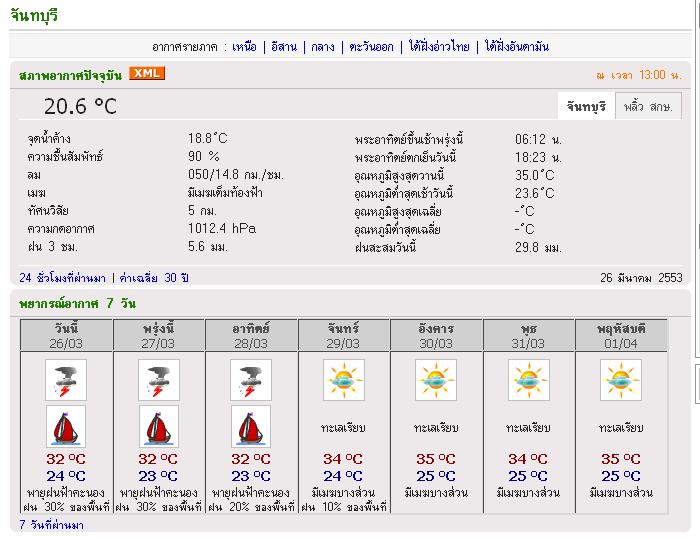Open the 7 วันที่ผ่านมา past week link
The width and height of the screenshot is (700, 538).
(51, 525)
